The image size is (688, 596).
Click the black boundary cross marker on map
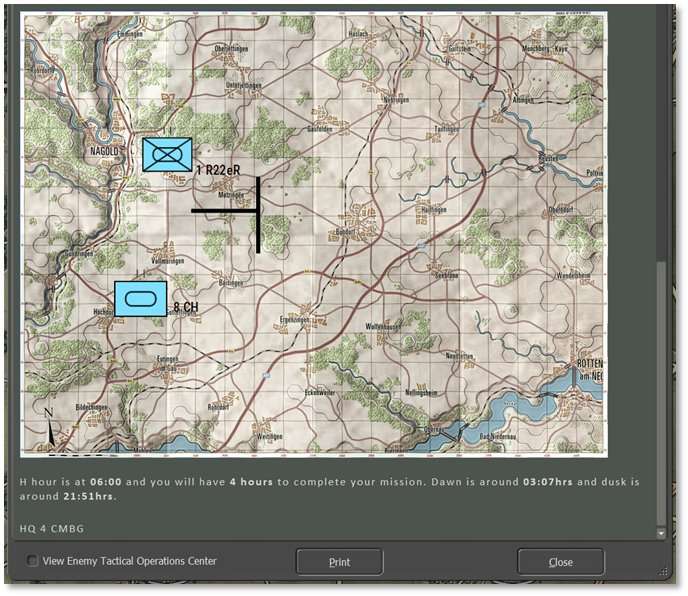(257, 212)
